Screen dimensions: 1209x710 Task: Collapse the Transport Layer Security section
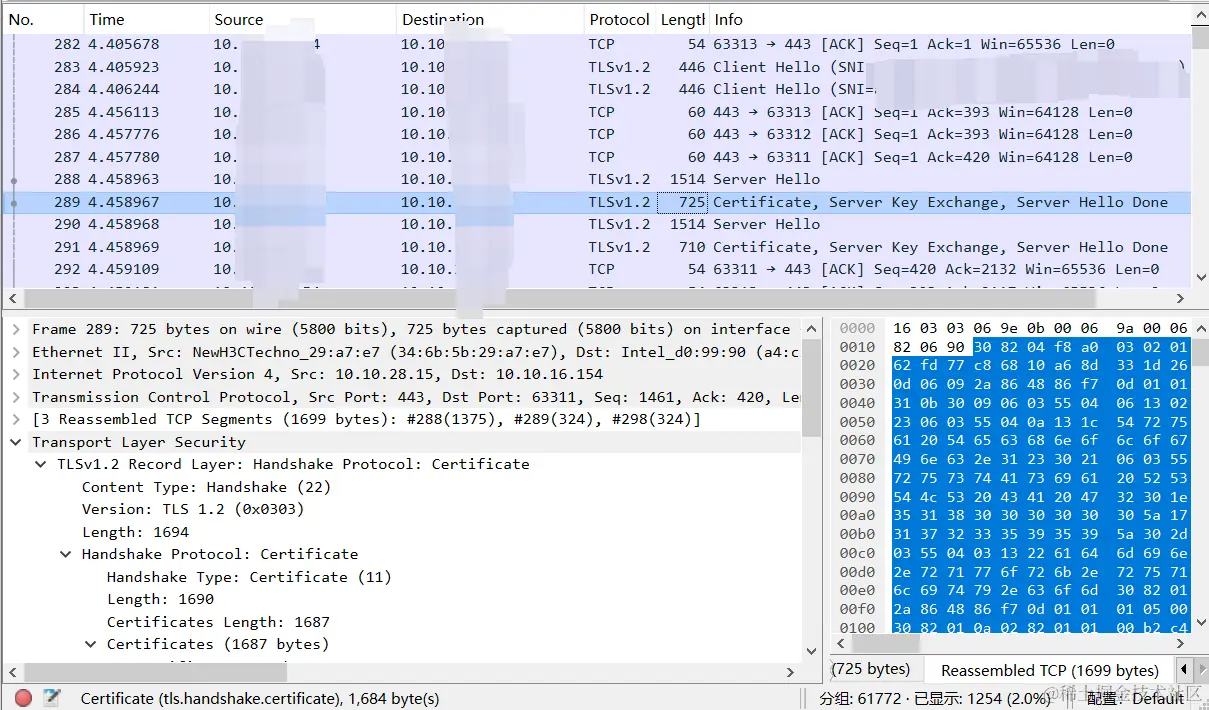(16, 442)
